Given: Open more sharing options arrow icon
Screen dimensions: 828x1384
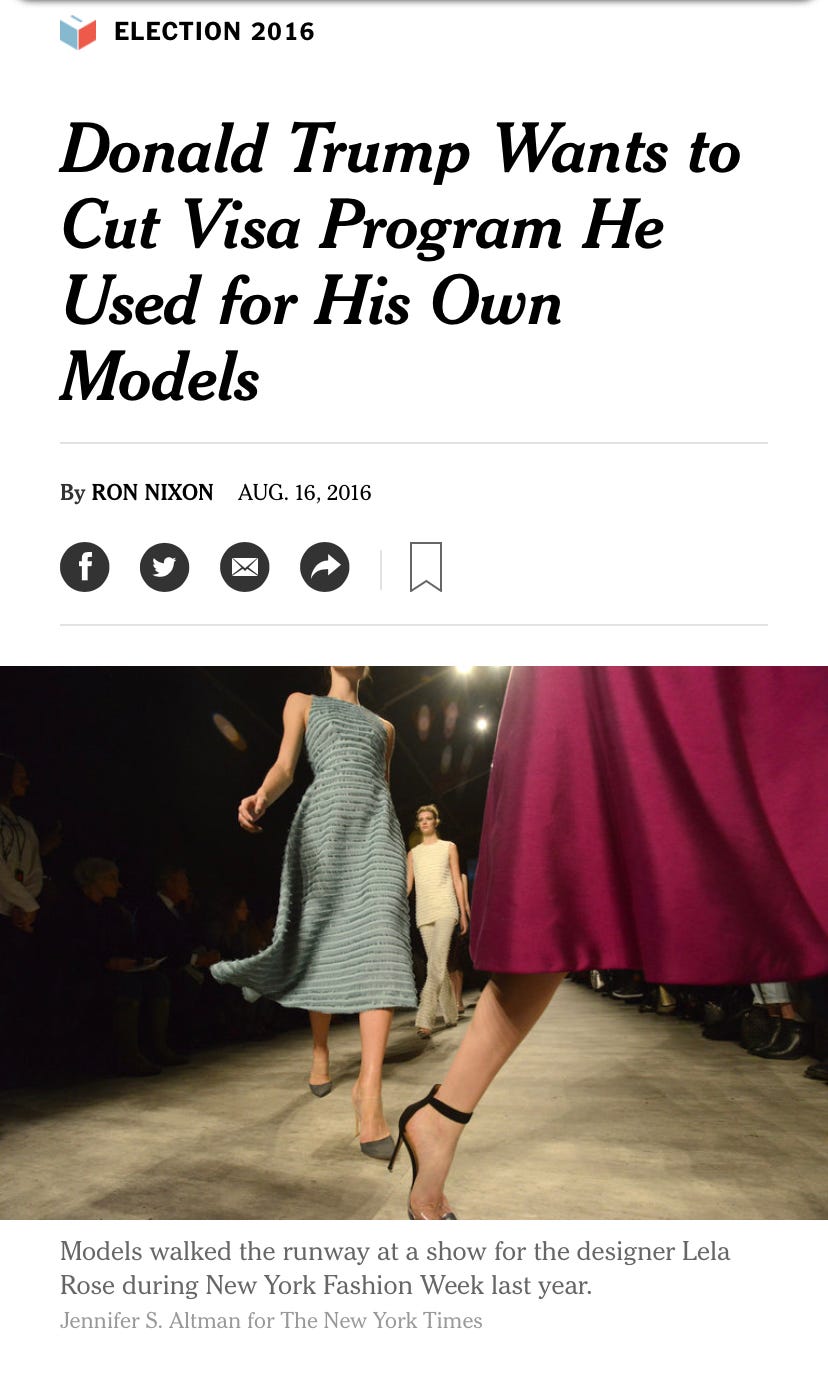Looking at the screenshot, I should click(x=325, y=567).
